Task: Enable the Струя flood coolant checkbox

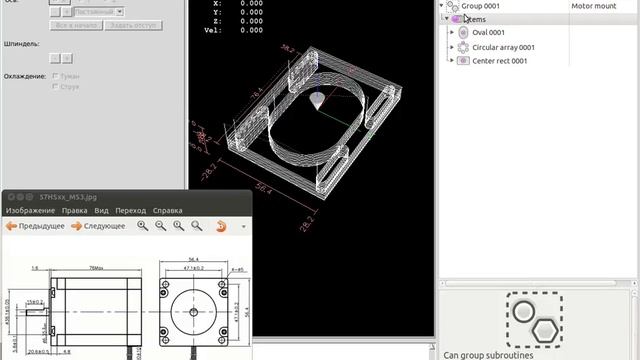Action: (55, 87)
